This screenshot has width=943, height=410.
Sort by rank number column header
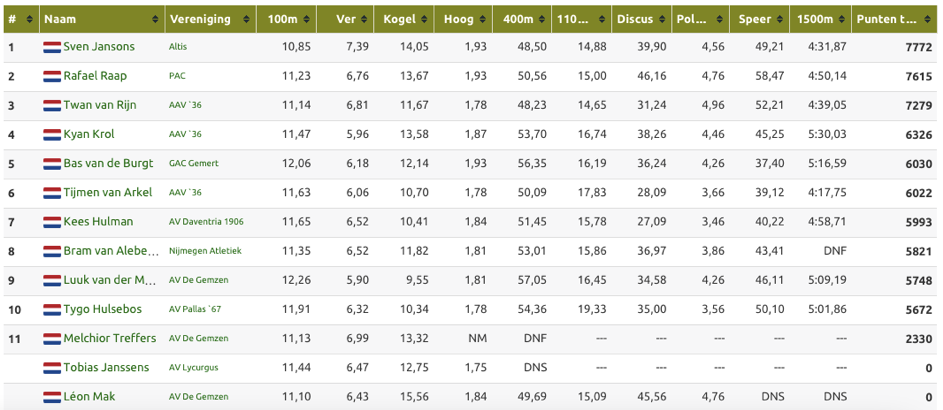click(21, 19)
